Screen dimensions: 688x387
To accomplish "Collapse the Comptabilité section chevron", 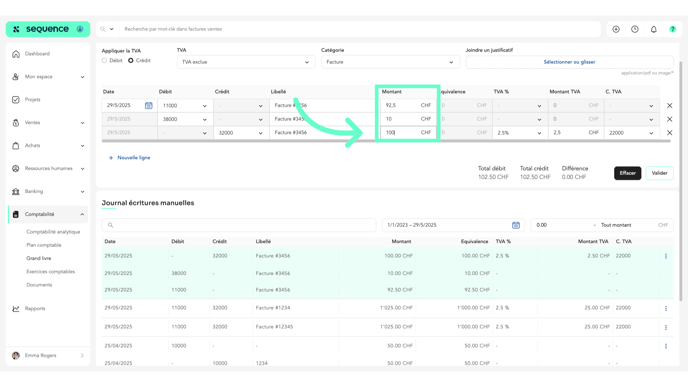I will [82, 215].
